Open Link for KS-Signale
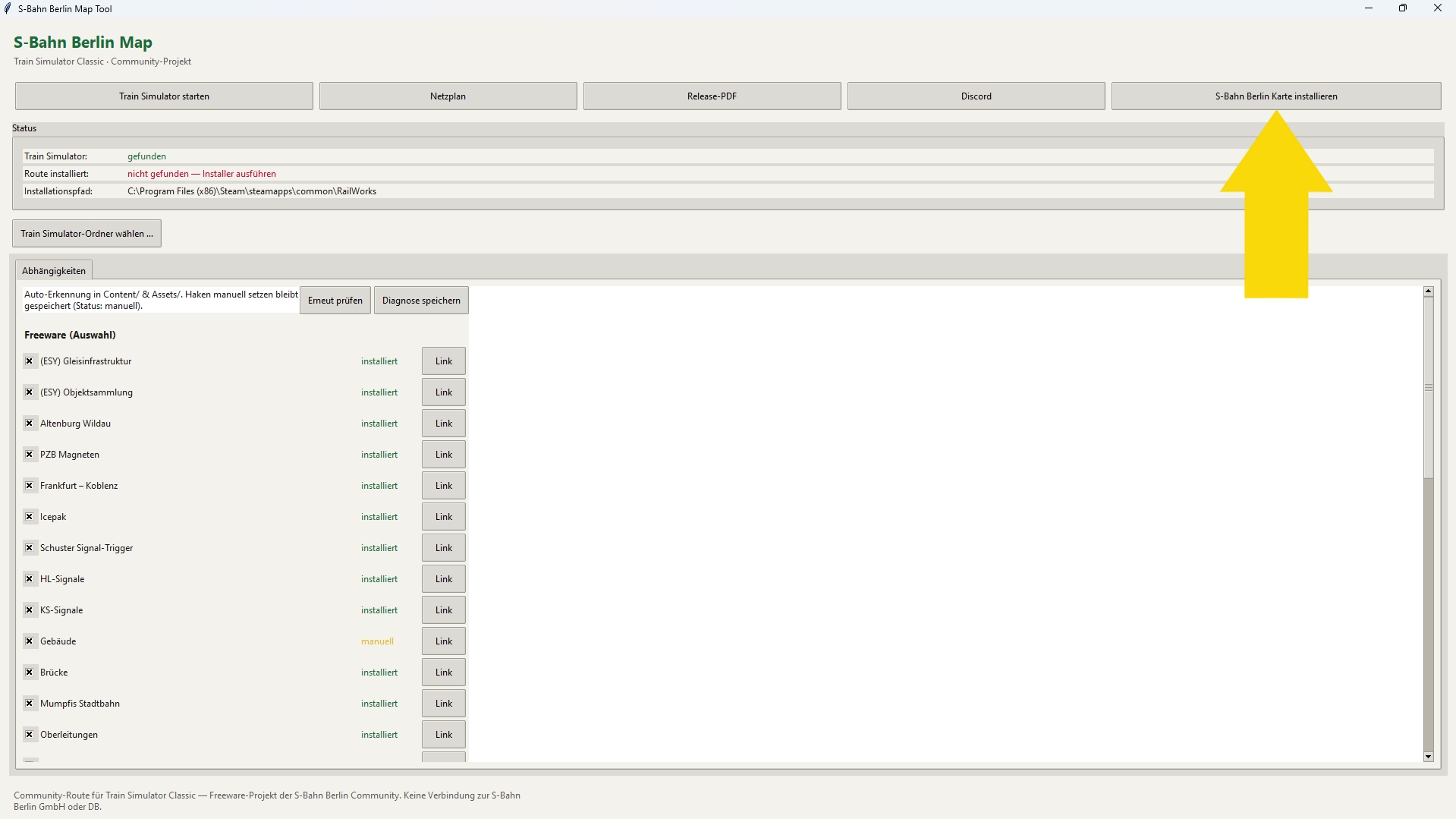 (444, 610)
